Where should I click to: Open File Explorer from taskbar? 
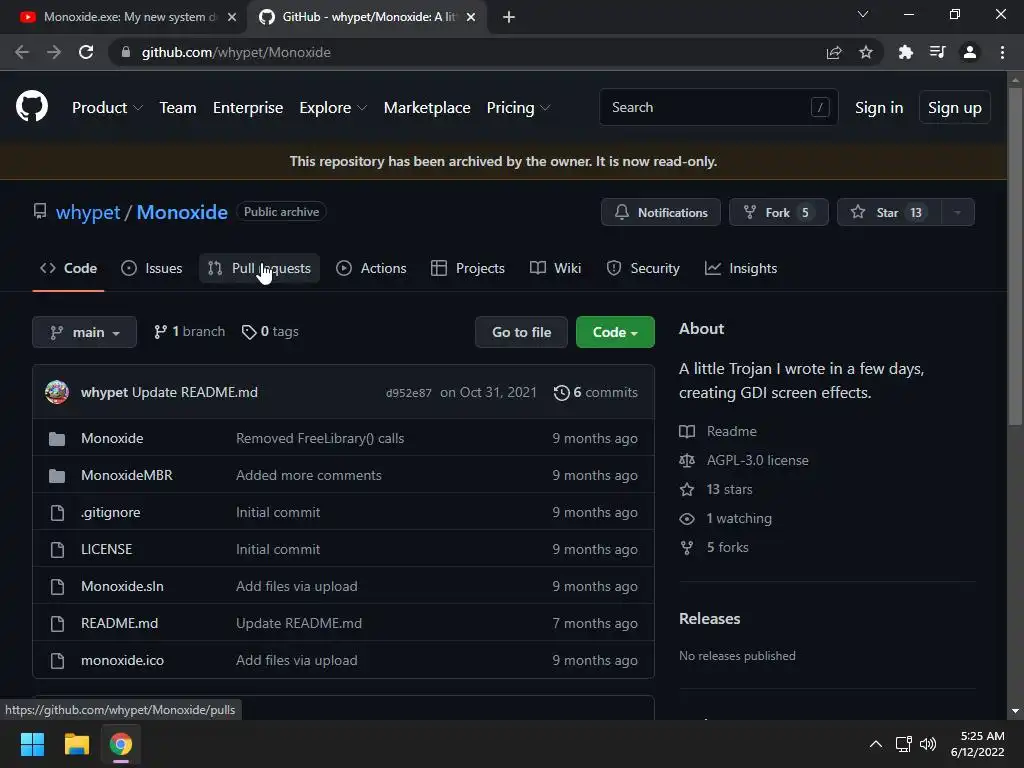pyautogui.click(x=76, y=744)
